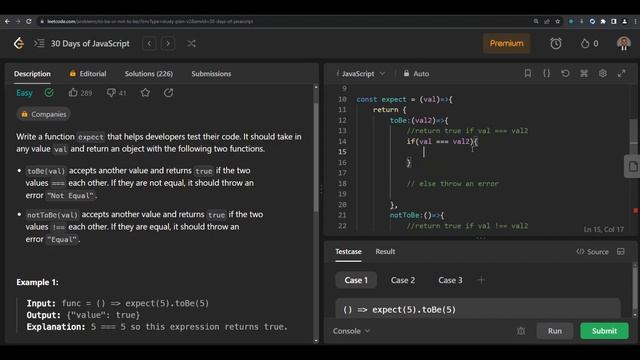Toggle Auto complete lock setting
Screen dimensions: 640x360
tap(416, 73)
